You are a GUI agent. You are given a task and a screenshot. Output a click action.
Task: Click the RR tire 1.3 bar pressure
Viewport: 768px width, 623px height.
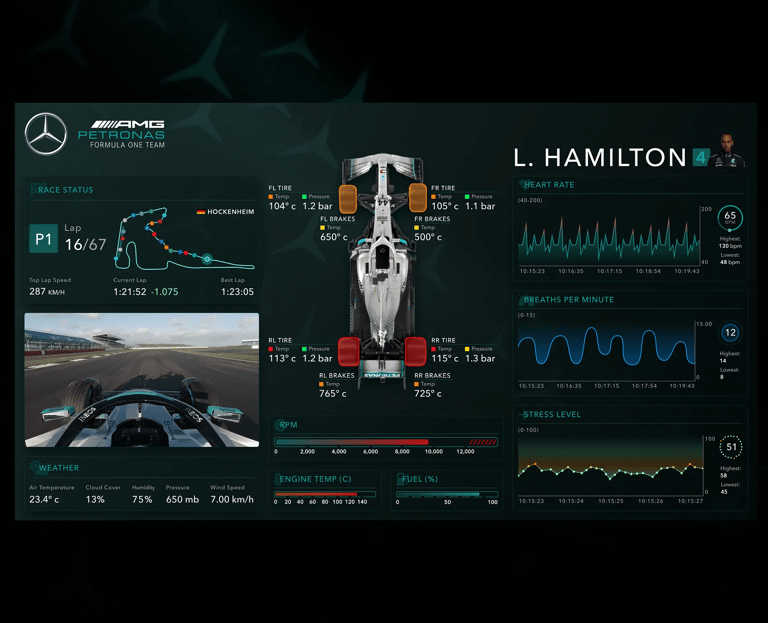[480, 359]
